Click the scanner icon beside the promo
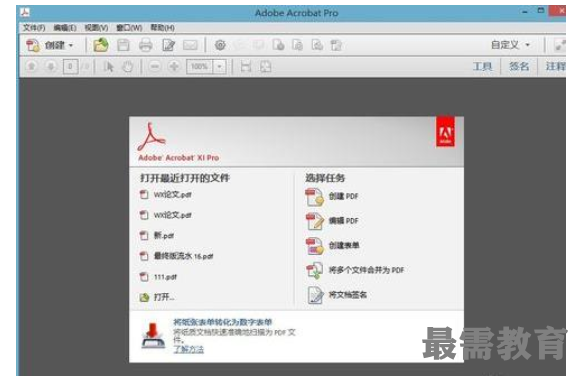574x383 pixels. (x=153, y=335)
